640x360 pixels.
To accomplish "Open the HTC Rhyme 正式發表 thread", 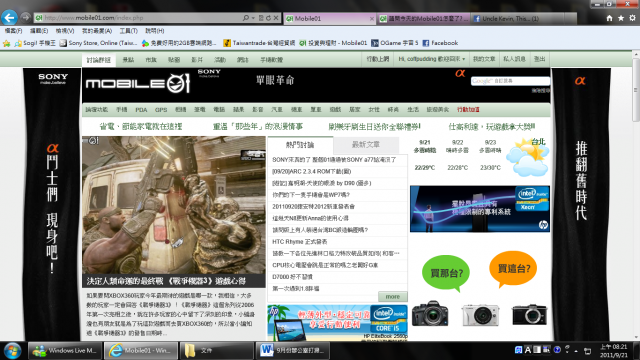I will pyautogui.click(x=300, y=242).
